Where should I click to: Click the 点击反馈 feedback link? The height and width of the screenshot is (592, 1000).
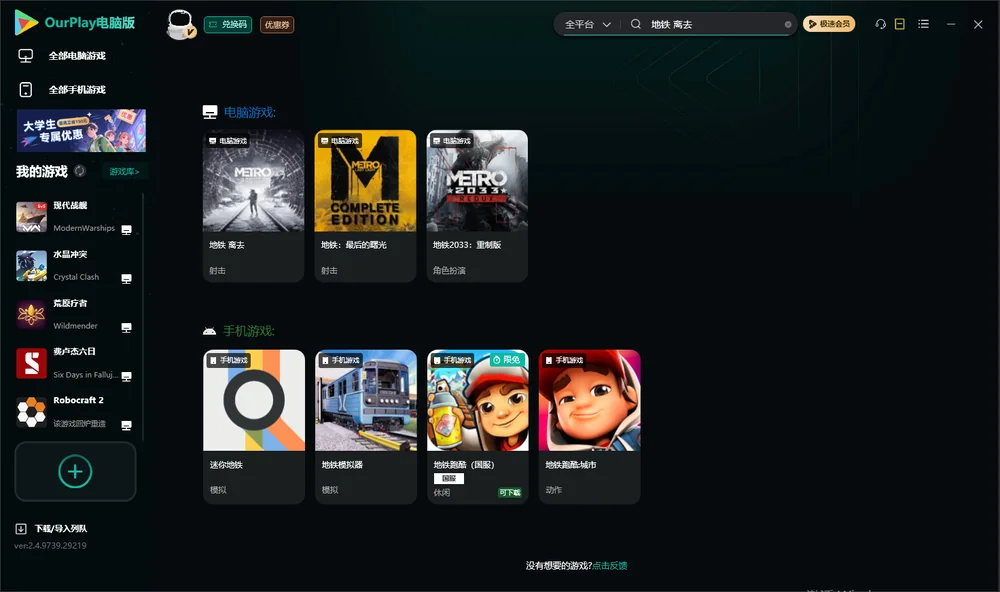coord(610,565)
